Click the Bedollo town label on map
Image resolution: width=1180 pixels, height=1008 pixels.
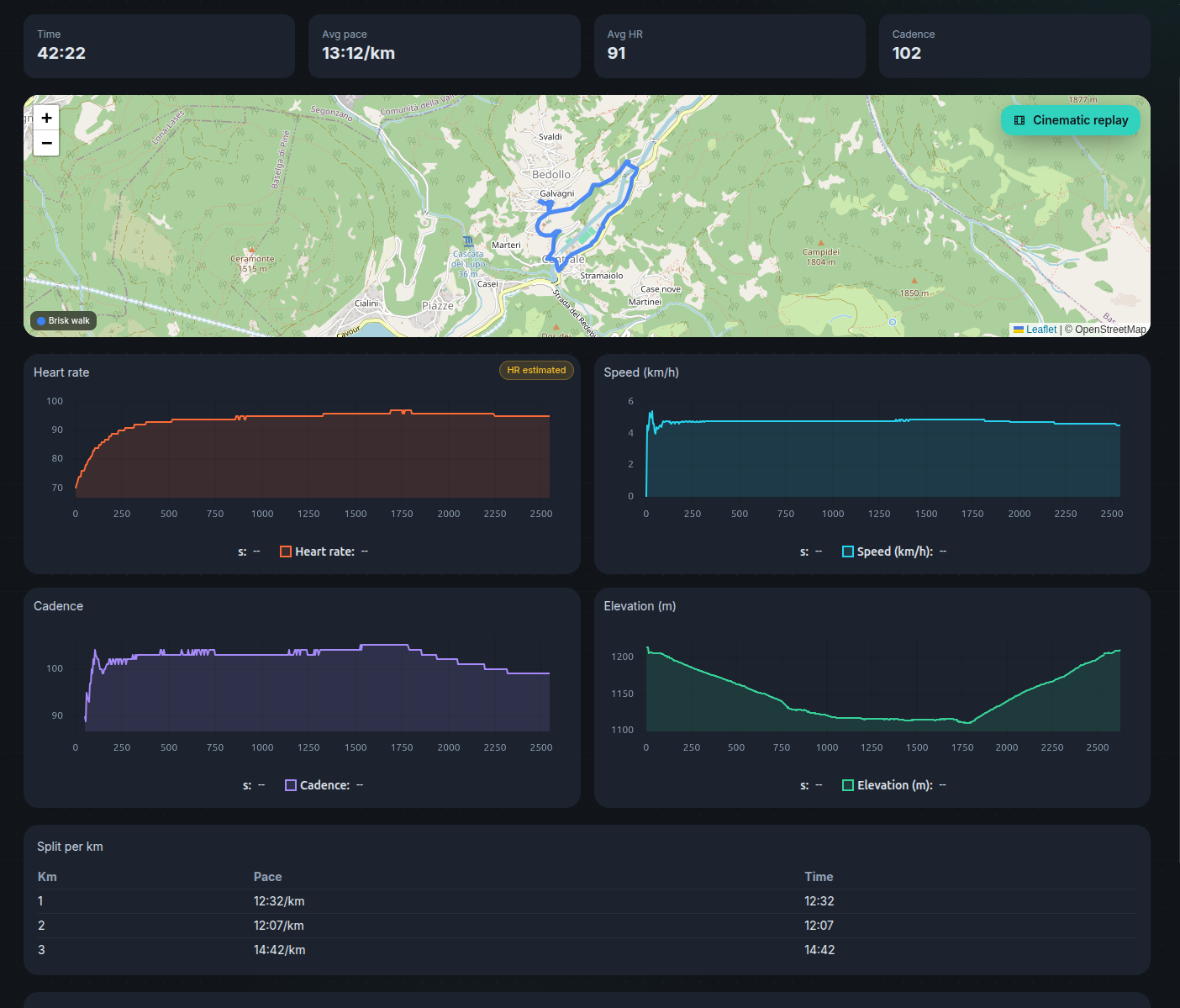pos(551,175)
